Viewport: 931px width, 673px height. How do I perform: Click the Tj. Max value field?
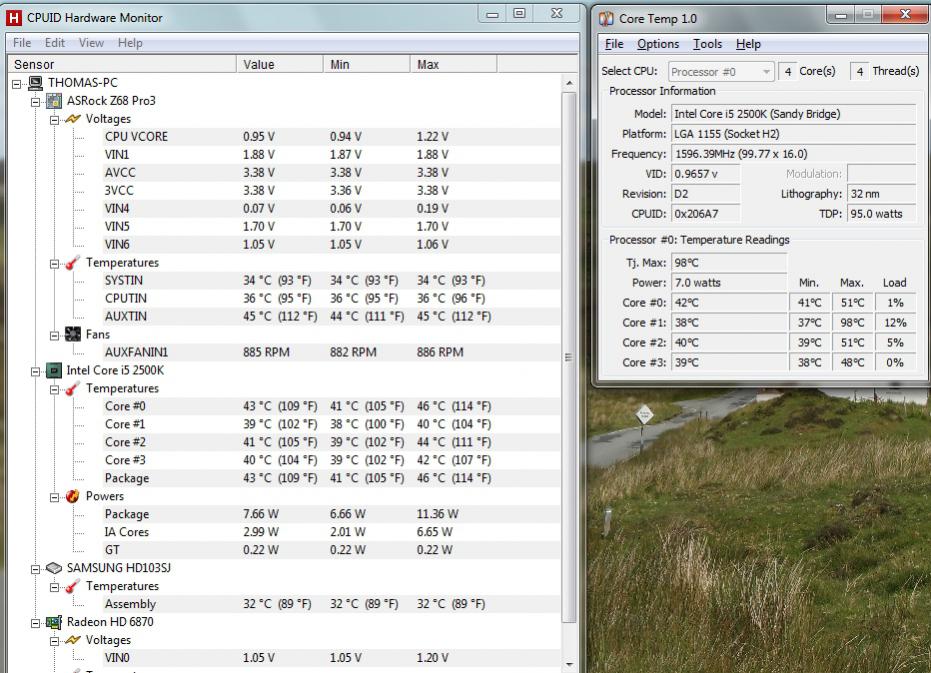click(729, 263)
